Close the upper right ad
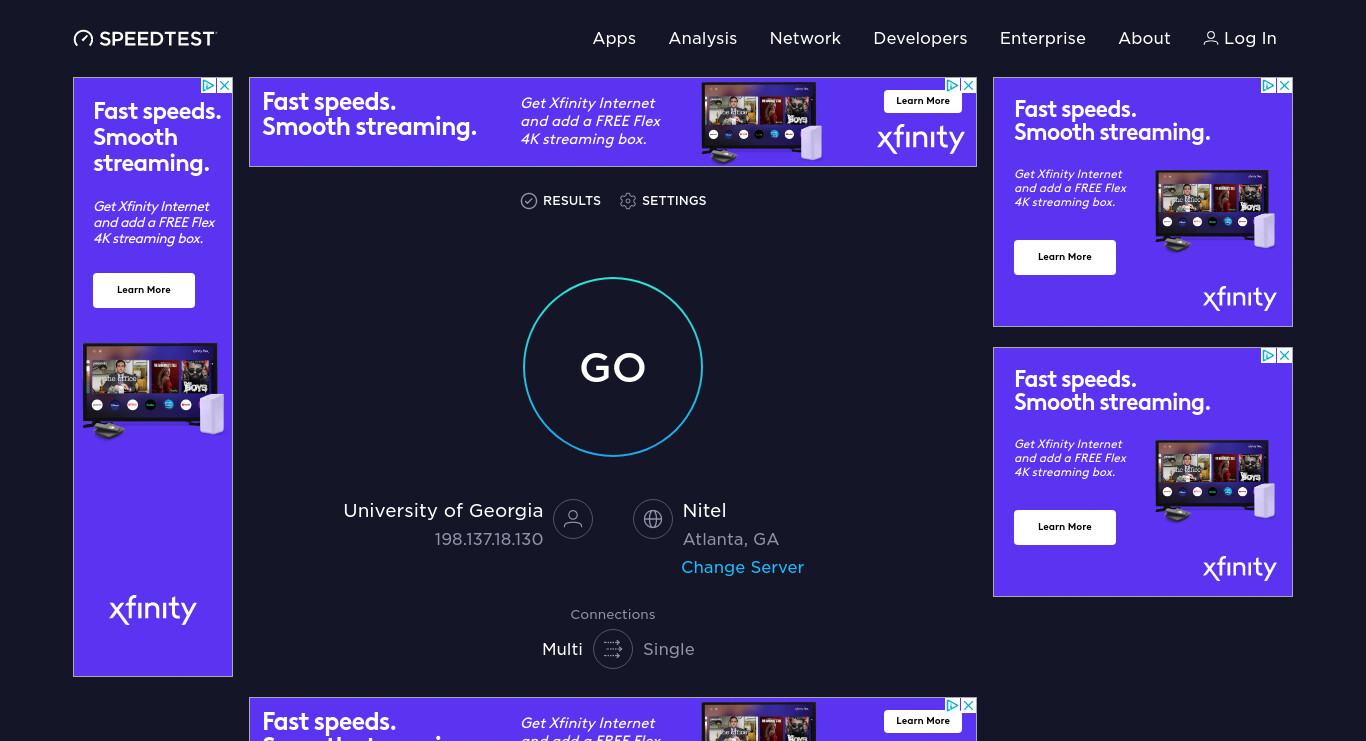 click(x=1285, y=86)
